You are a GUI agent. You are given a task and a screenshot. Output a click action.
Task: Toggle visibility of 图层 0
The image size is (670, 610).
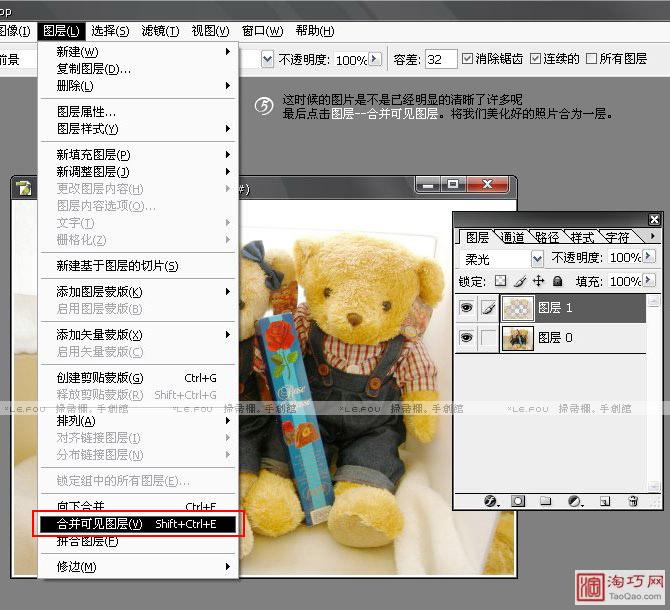pyautogui.click(x=466, y=339)
